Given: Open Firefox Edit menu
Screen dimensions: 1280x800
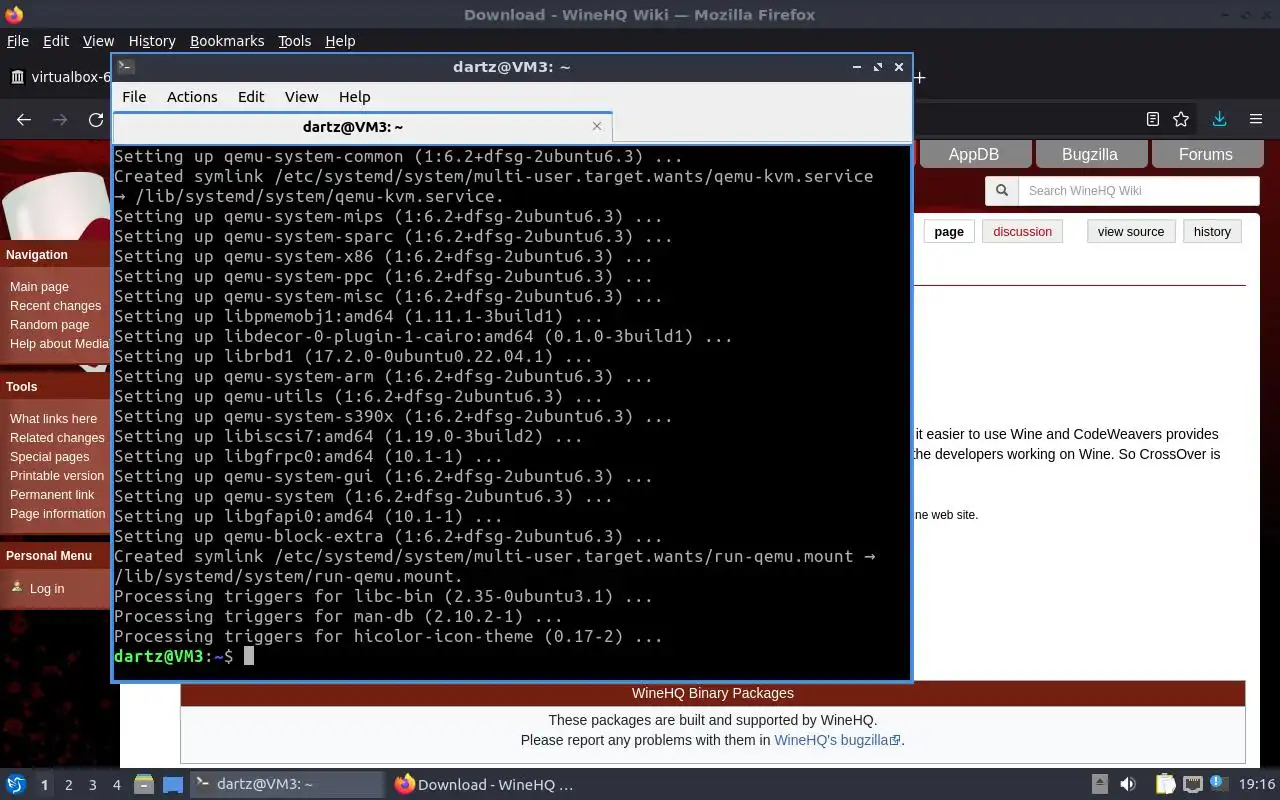Looking at the screenshot, I should pyautogui.click(x=56, y=41).
